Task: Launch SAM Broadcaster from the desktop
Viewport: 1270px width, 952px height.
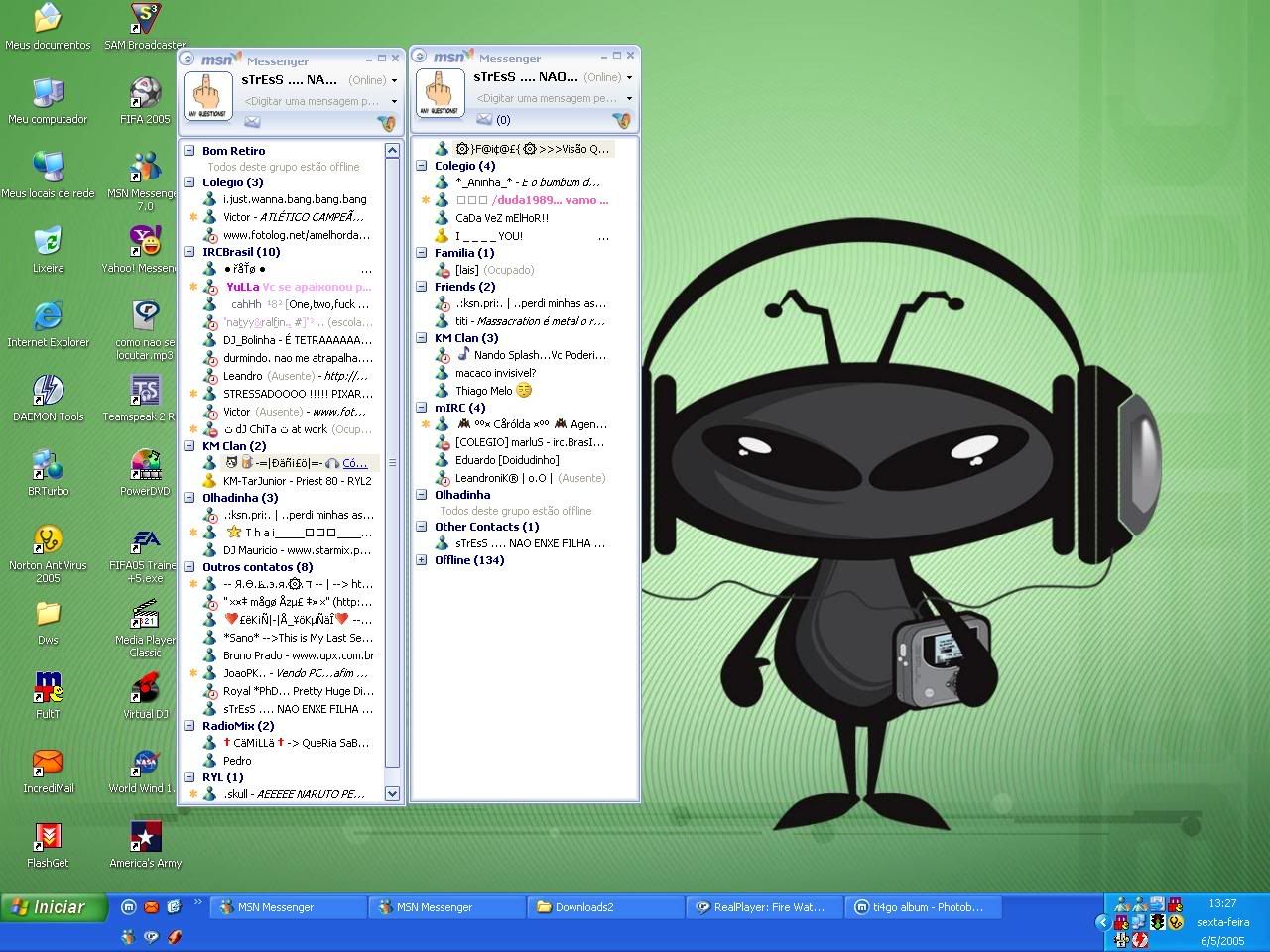Action: pos(145,27)
